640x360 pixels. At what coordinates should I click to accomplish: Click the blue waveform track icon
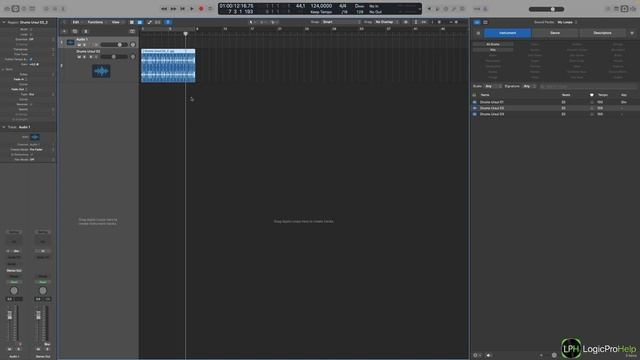[101, 71]
